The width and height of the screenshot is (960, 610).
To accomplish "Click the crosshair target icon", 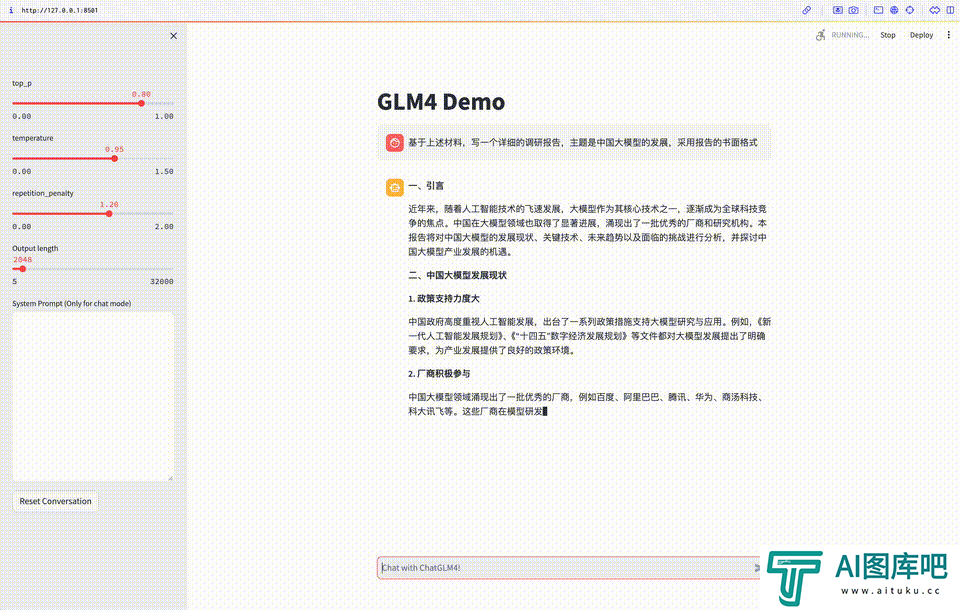I will (910, 10).
